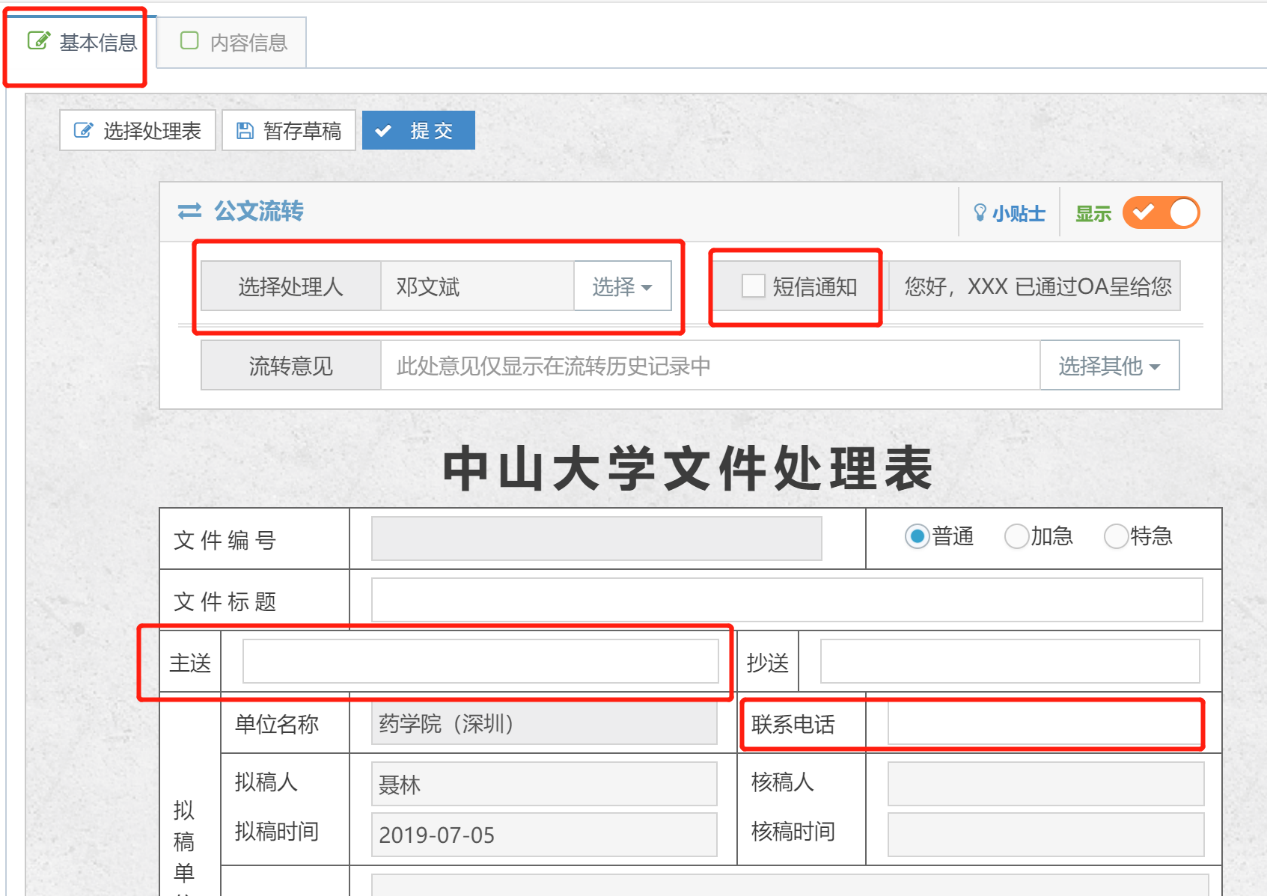
Task: Click the 公文流转 transfer arrows icon
Action: point(189,212)
